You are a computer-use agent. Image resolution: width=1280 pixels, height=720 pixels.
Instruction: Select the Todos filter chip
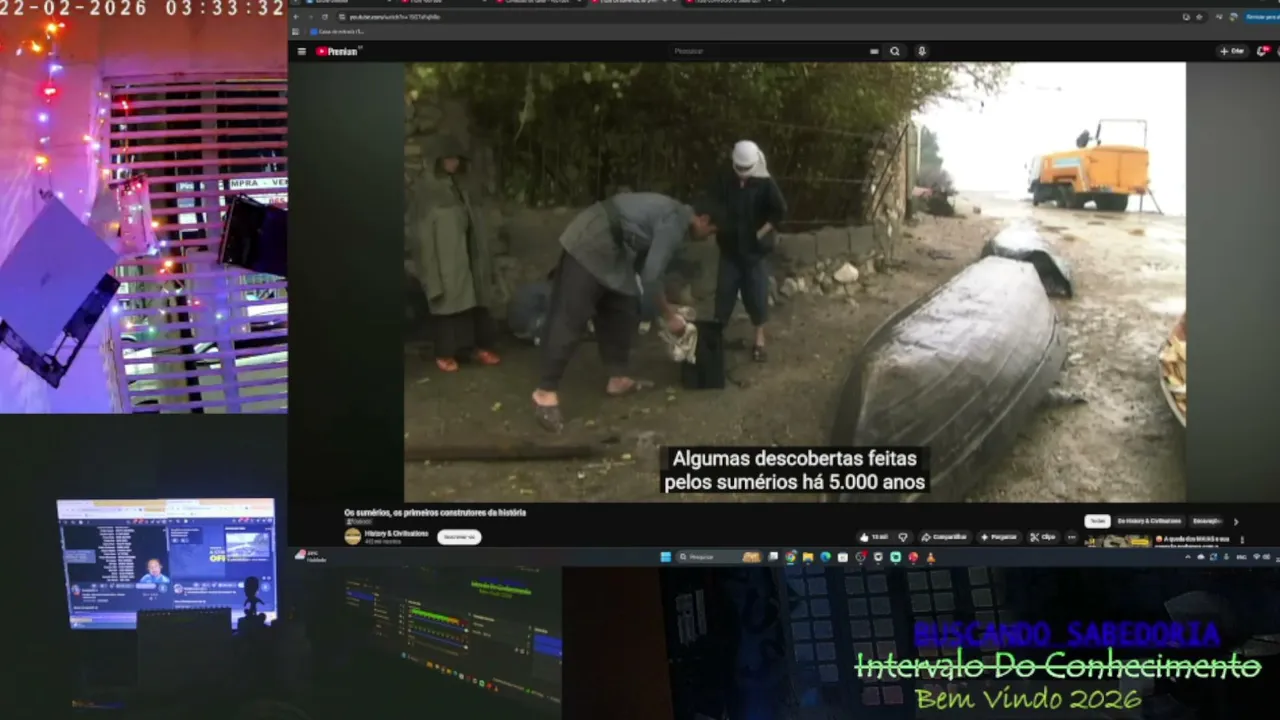click(1098, 521)
